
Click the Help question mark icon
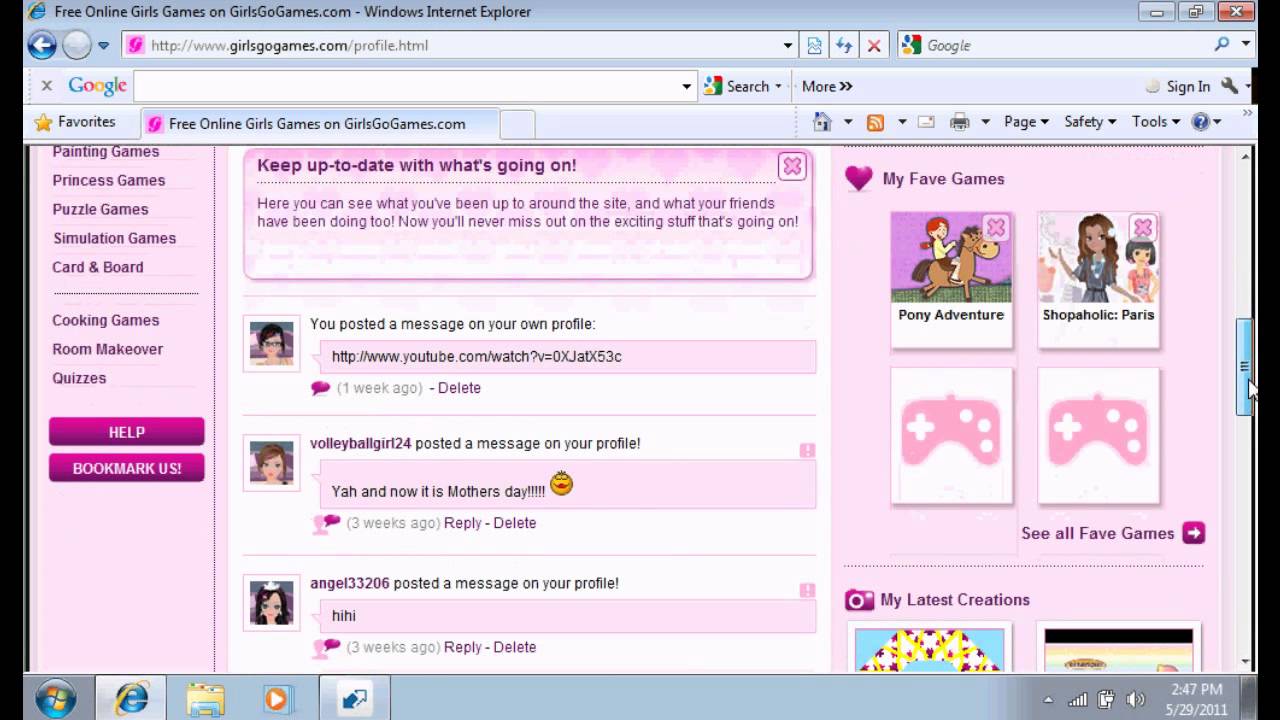pyautogui.click(x=1201, y=122)
